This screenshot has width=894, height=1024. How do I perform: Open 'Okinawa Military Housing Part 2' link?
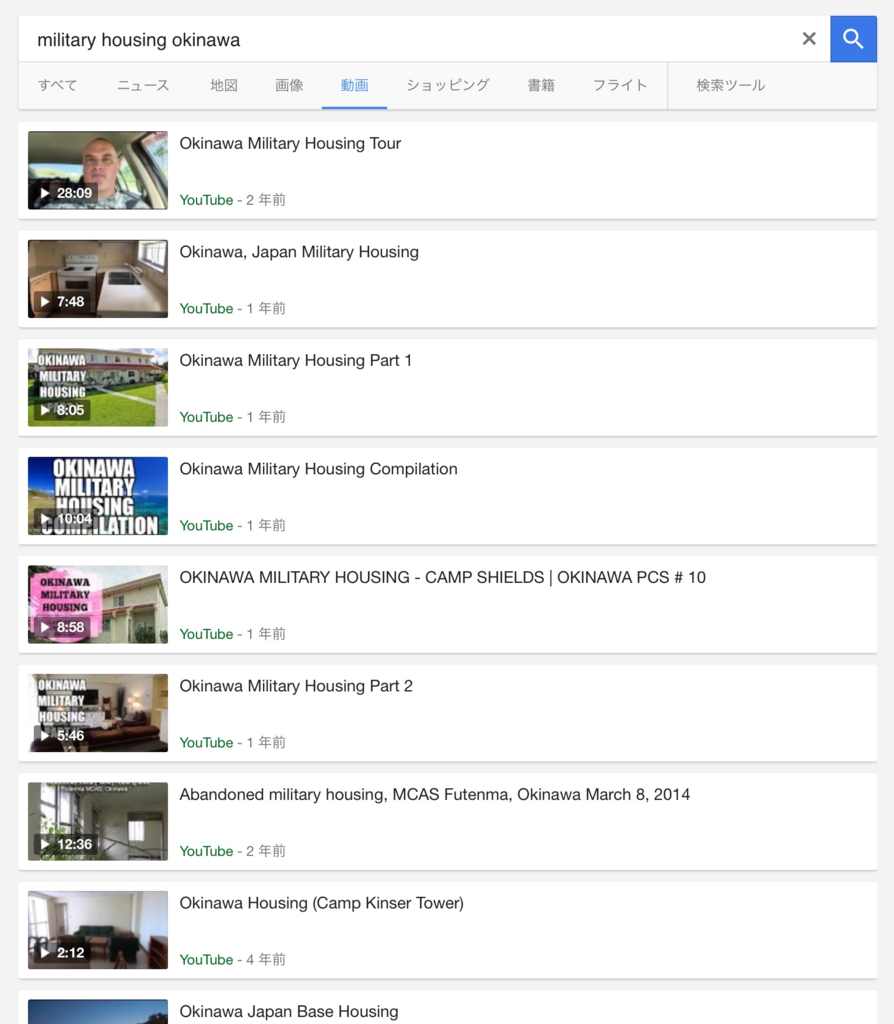pos(296,686)
